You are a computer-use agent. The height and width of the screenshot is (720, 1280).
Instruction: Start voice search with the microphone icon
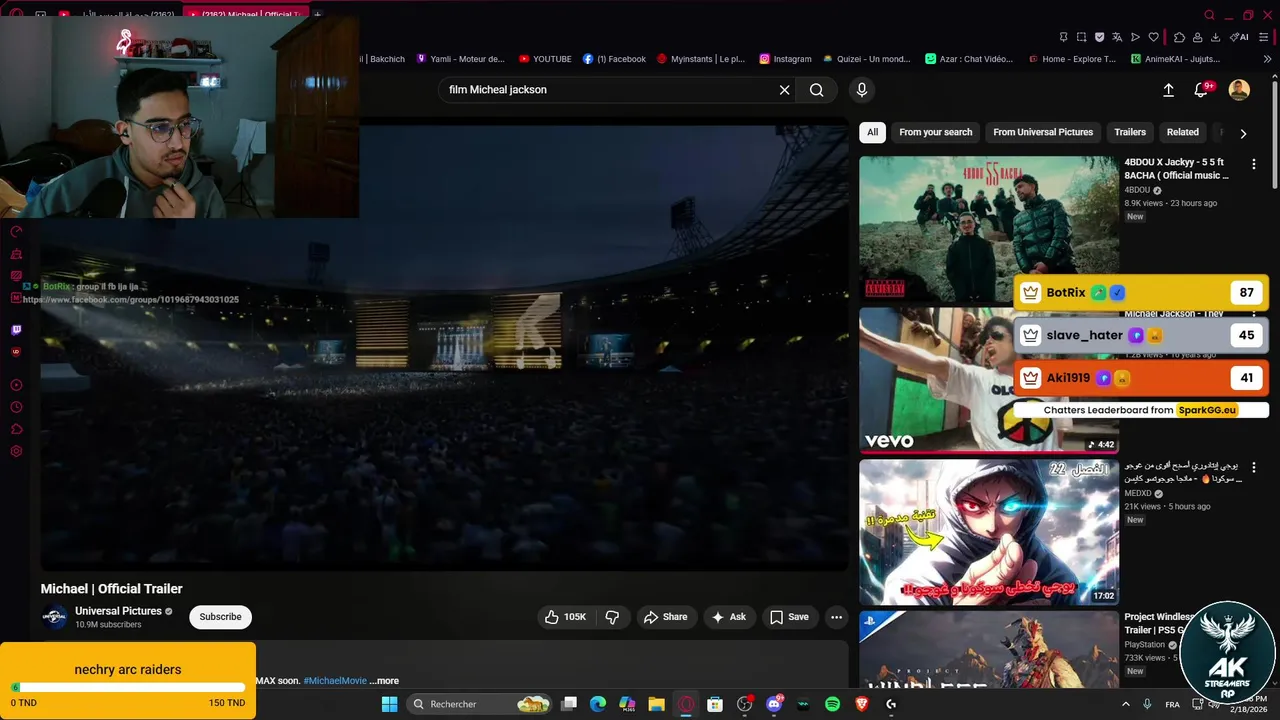(862, 90)
